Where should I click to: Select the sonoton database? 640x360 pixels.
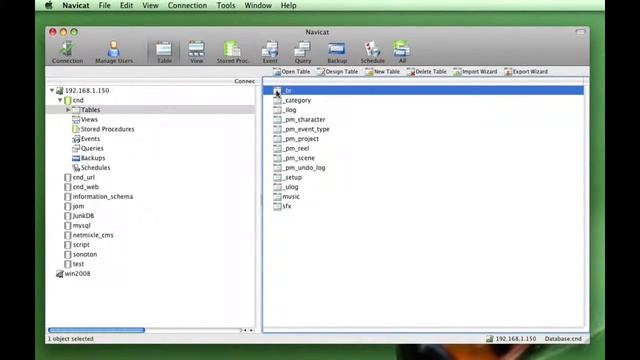coord(80,254)
